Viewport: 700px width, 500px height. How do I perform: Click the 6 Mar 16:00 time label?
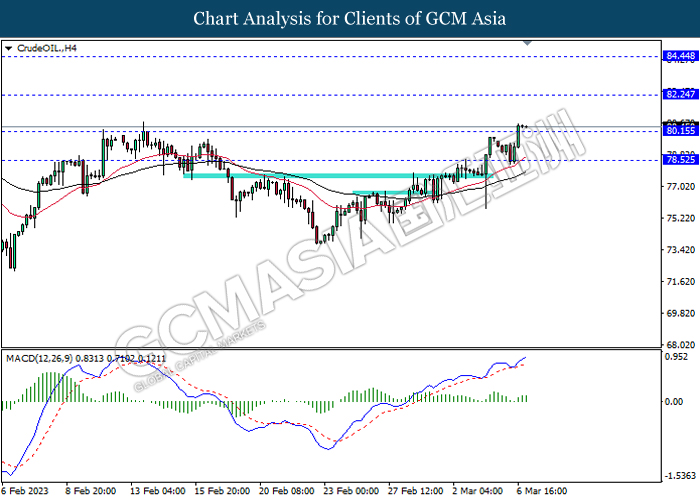(x=542, y=491)
